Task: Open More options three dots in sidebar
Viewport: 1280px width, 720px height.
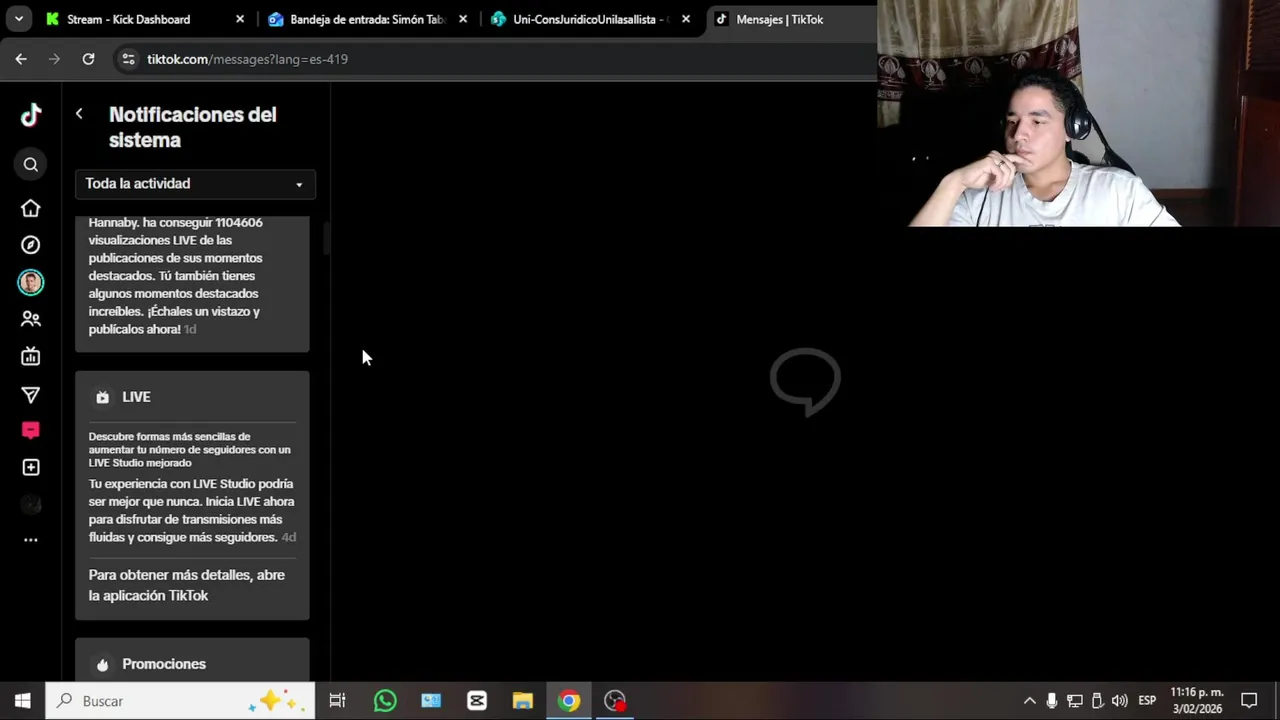Action: 31,540
